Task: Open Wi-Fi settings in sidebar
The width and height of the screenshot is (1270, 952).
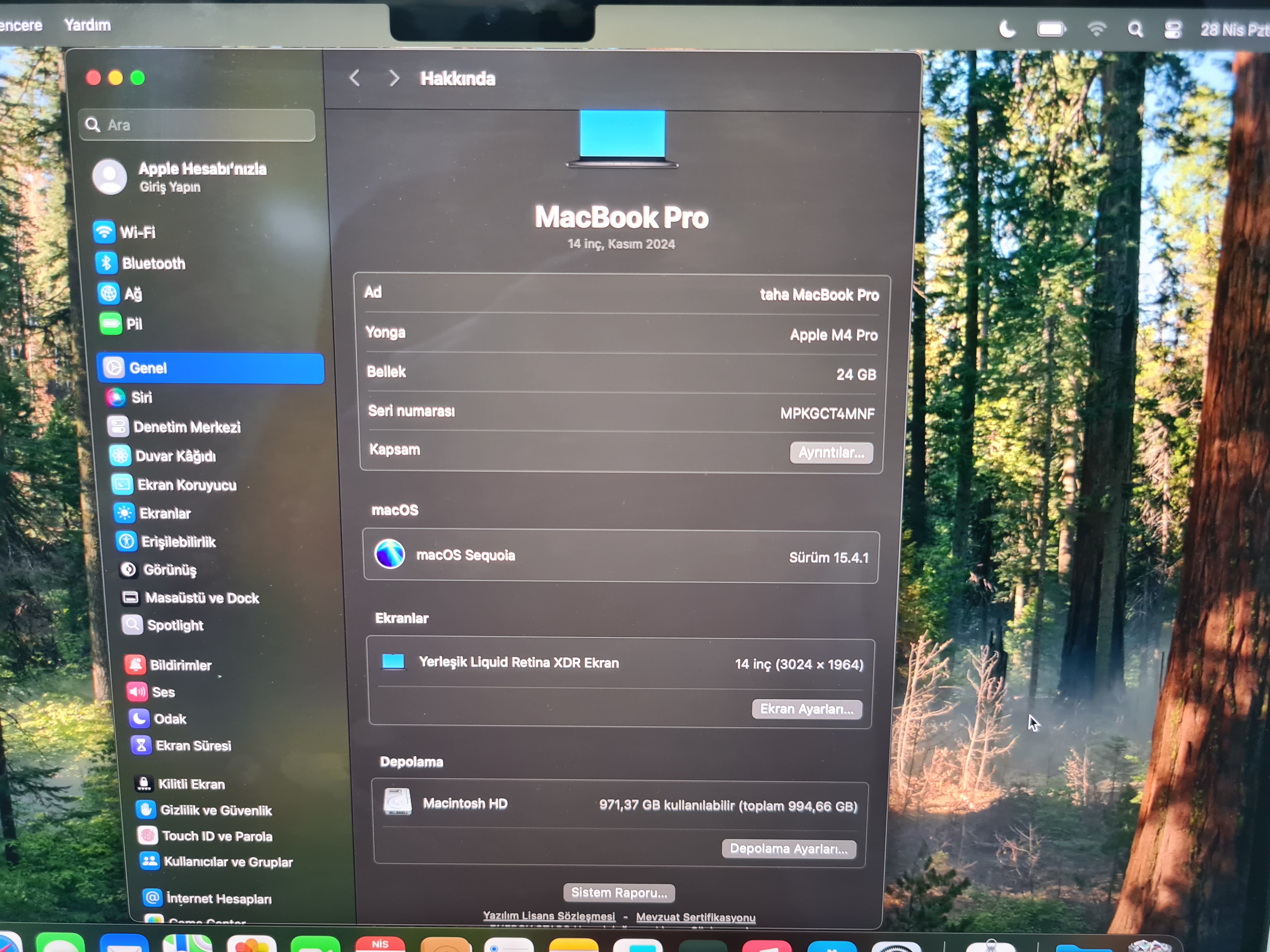Action: tap(125, 232)
